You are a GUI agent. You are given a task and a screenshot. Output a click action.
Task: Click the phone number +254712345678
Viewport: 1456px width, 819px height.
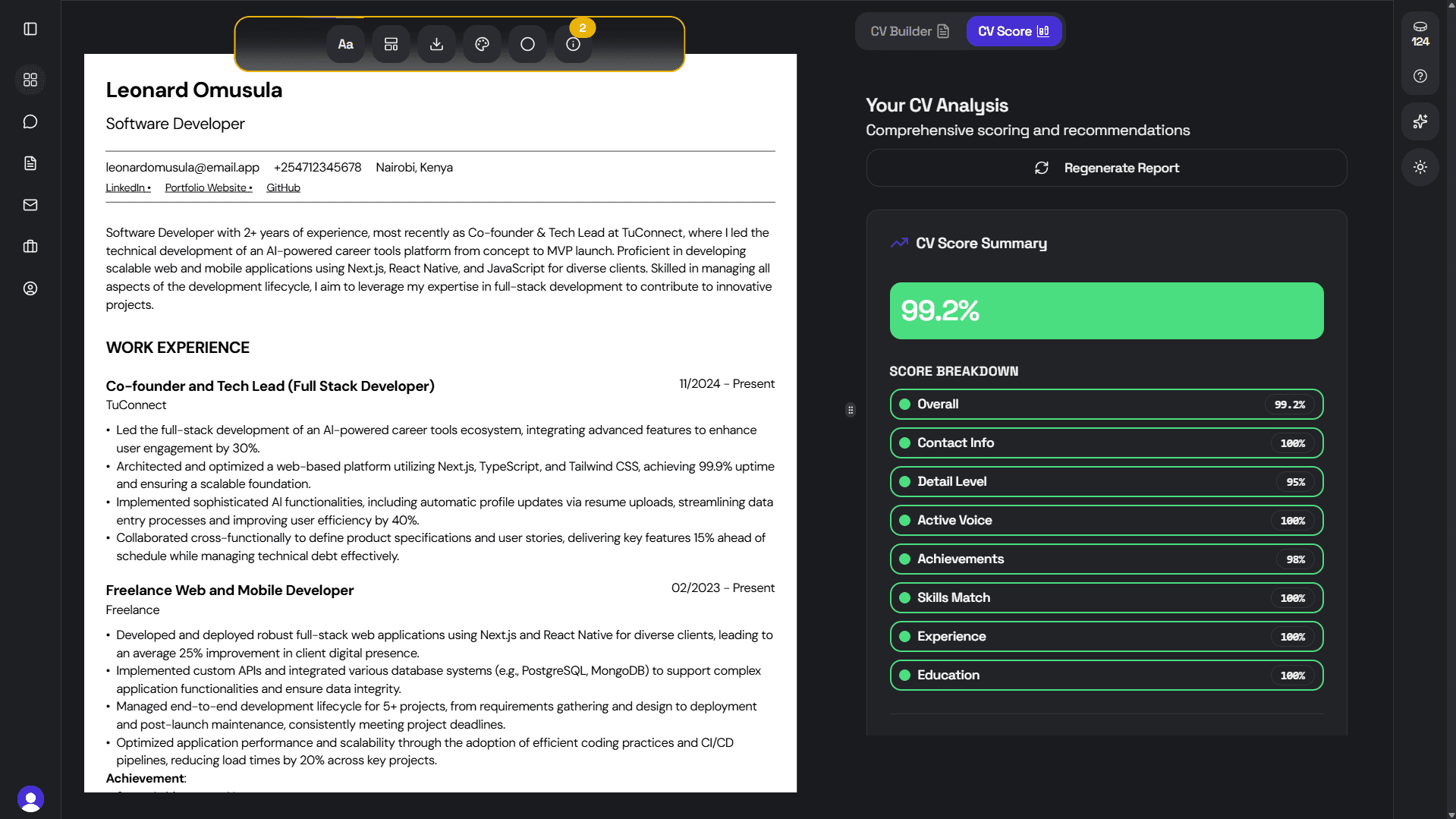click(317, 167)
